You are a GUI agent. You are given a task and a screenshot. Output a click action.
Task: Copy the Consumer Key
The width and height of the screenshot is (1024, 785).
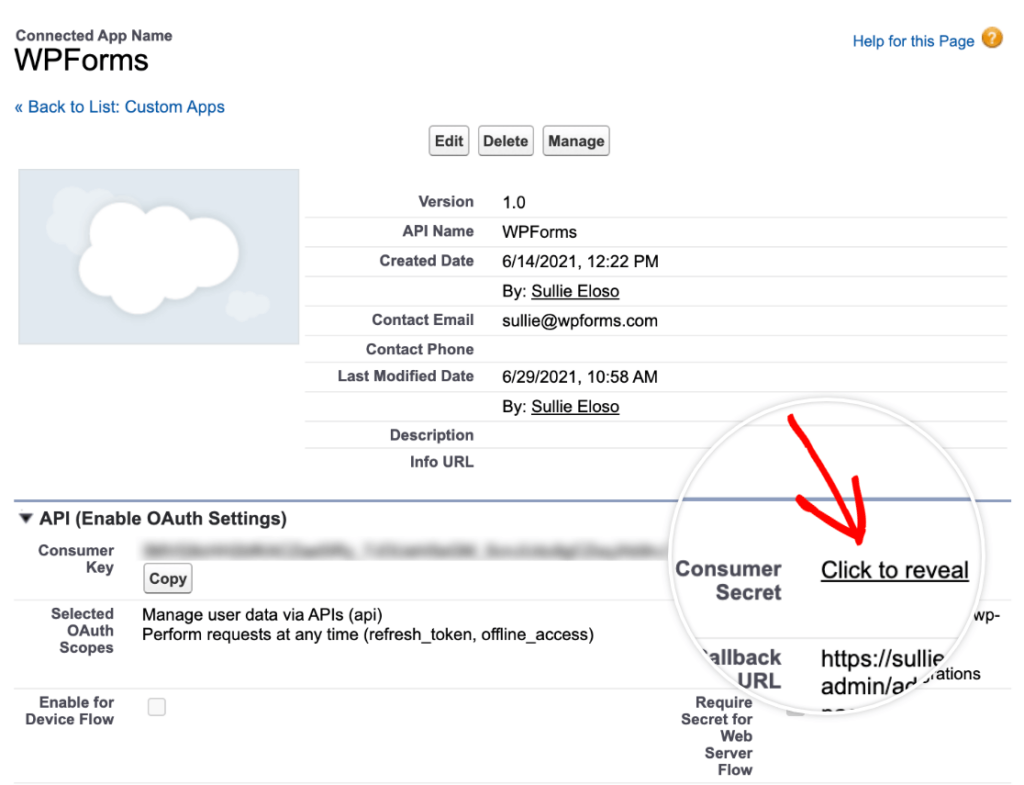click(167, 578)
